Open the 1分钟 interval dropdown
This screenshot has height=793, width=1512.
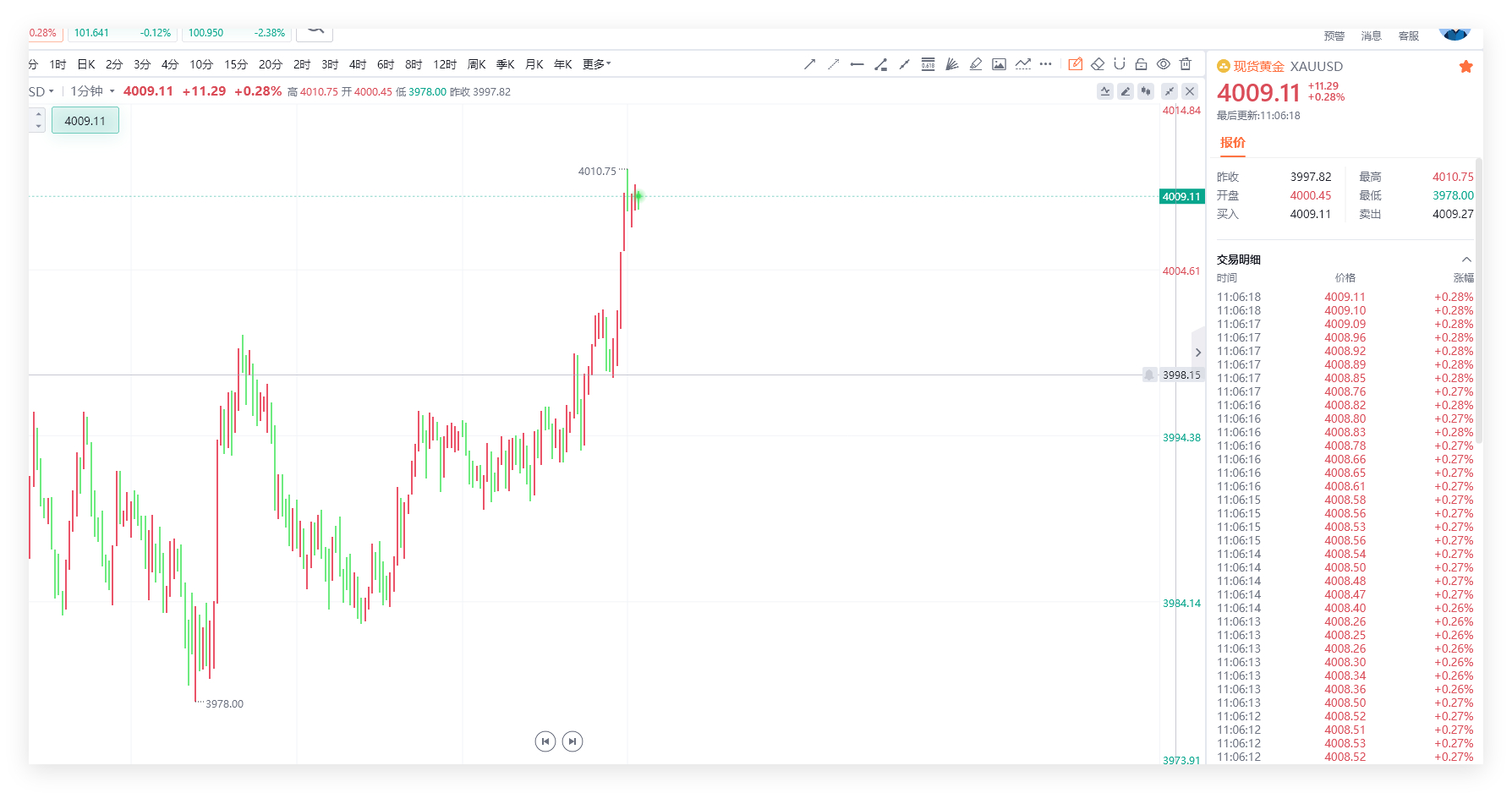(92, 91)
